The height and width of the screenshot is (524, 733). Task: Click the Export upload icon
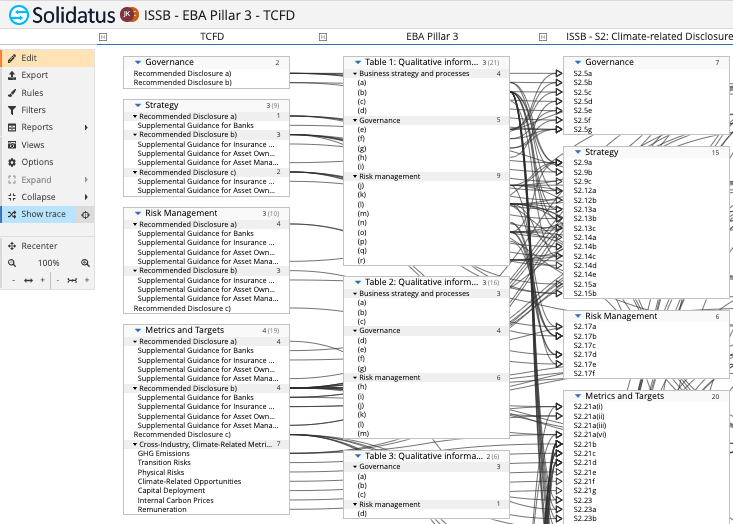tap(12, 75)
